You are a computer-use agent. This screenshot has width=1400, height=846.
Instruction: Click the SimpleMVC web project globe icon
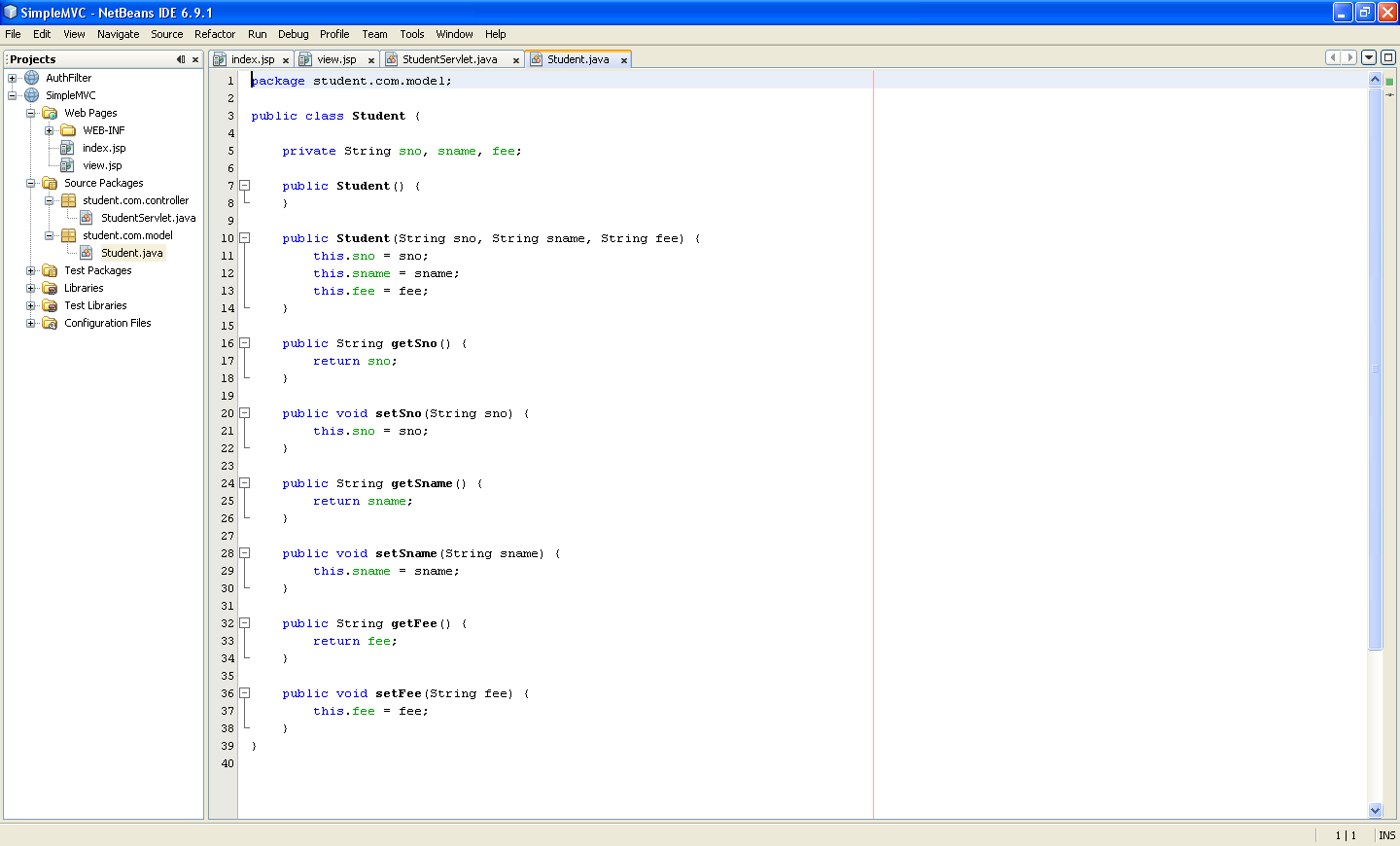pyautogui.click(x=32, y=94)
